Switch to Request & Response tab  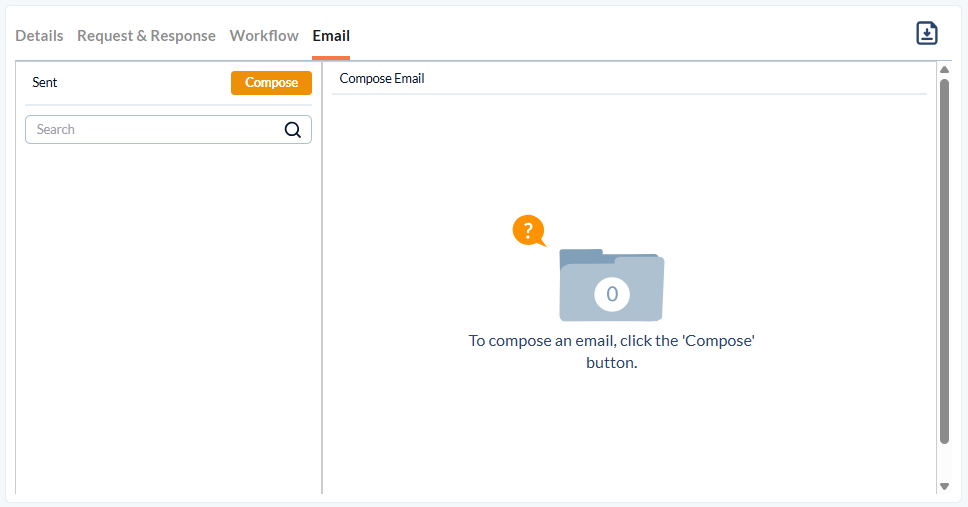click(146, 36)
